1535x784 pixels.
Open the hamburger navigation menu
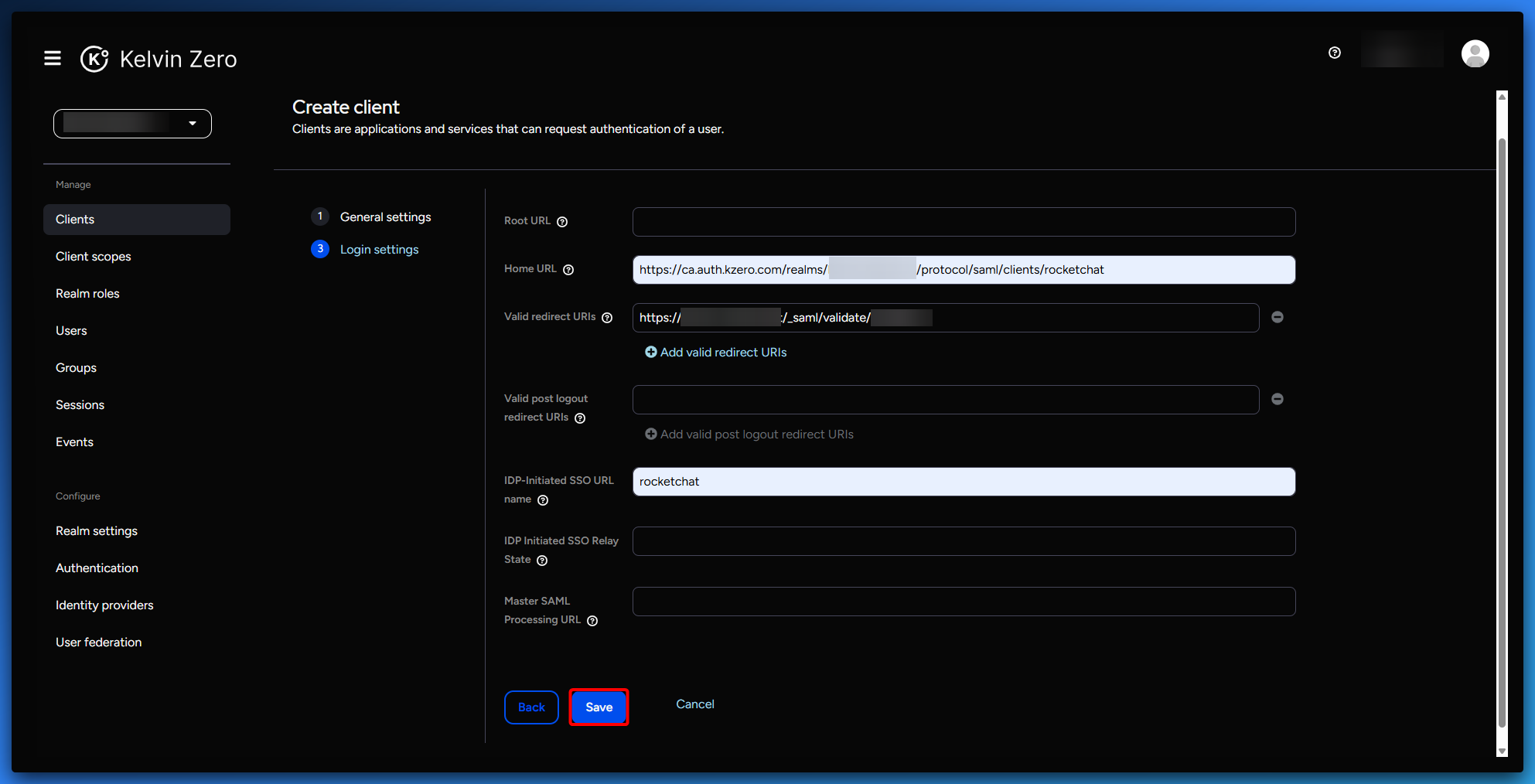point(53,59)
